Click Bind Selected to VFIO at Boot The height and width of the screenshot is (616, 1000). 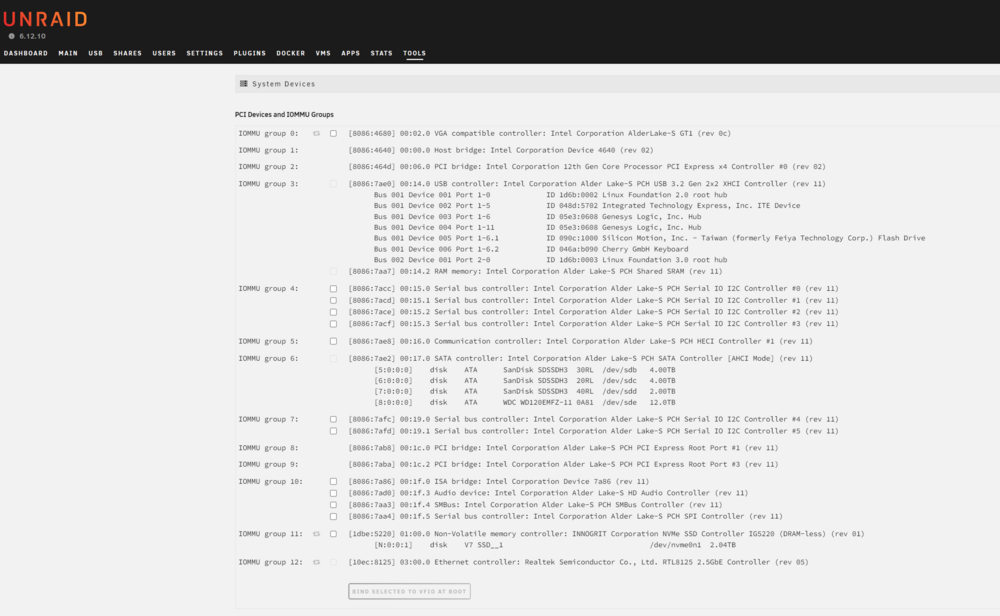pyautogui.click(x=409, y=591)
